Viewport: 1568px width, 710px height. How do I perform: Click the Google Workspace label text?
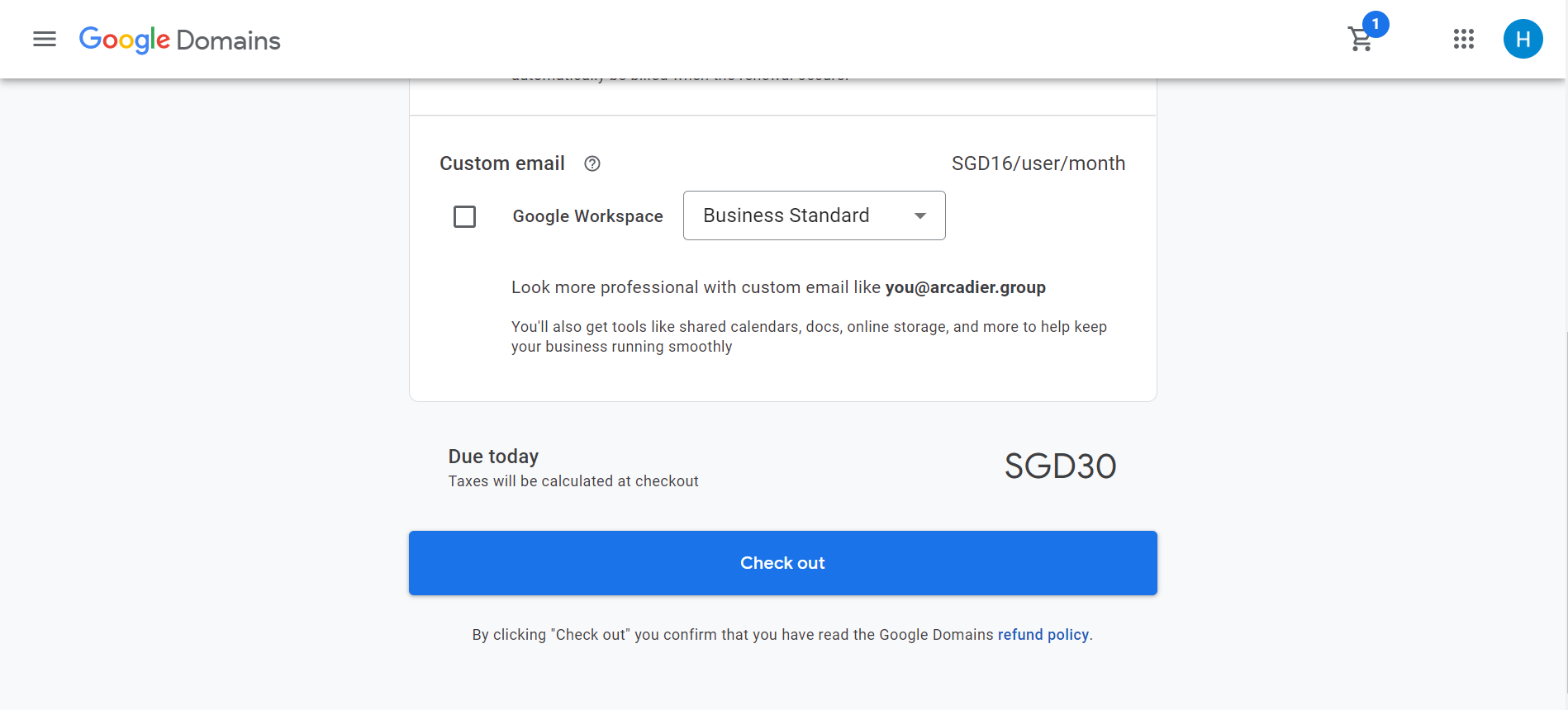[587, 216]
